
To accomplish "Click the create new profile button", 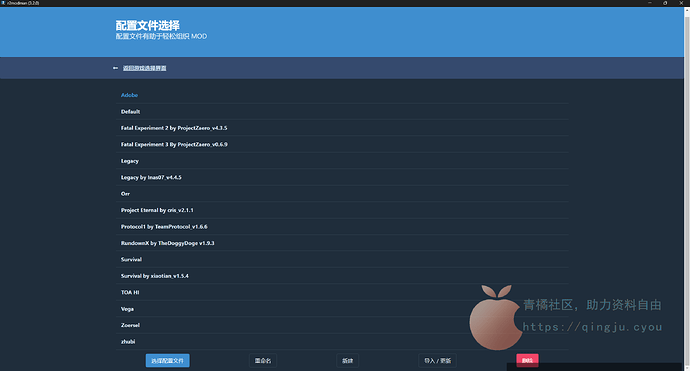I will [x=348, y=360].
